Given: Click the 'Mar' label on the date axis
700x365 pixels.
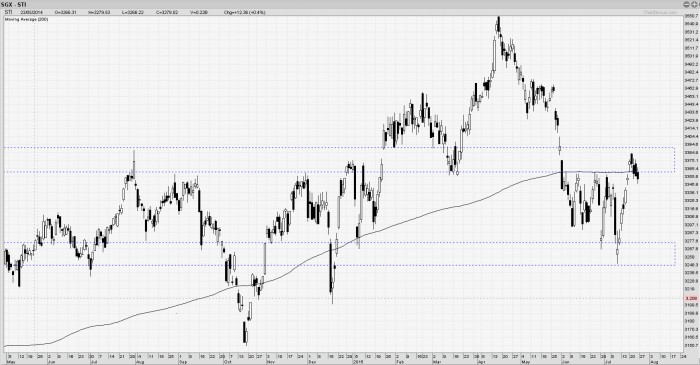Looking at the screenshot, I should pos(437,362).
